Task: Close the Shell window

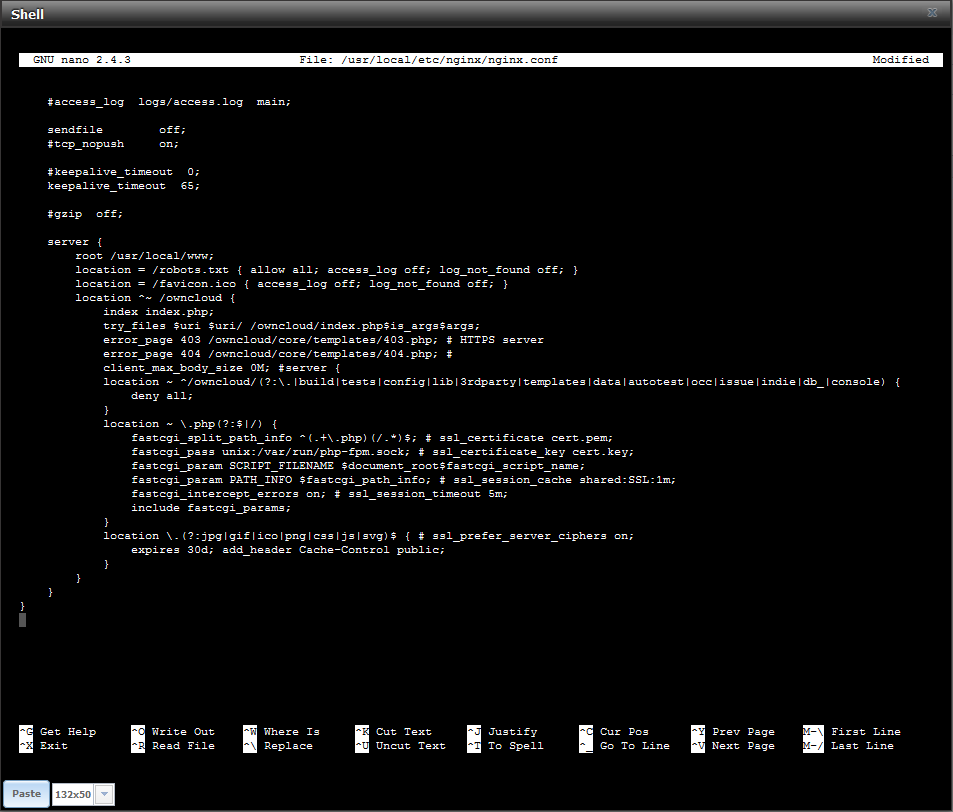Action: [x=932, y=13]
